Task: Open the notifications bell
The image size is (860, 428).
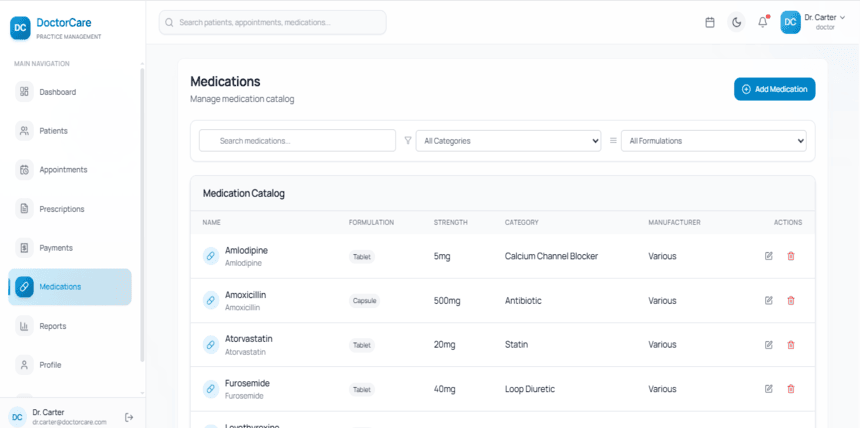Action: click(x=763, y=22)
